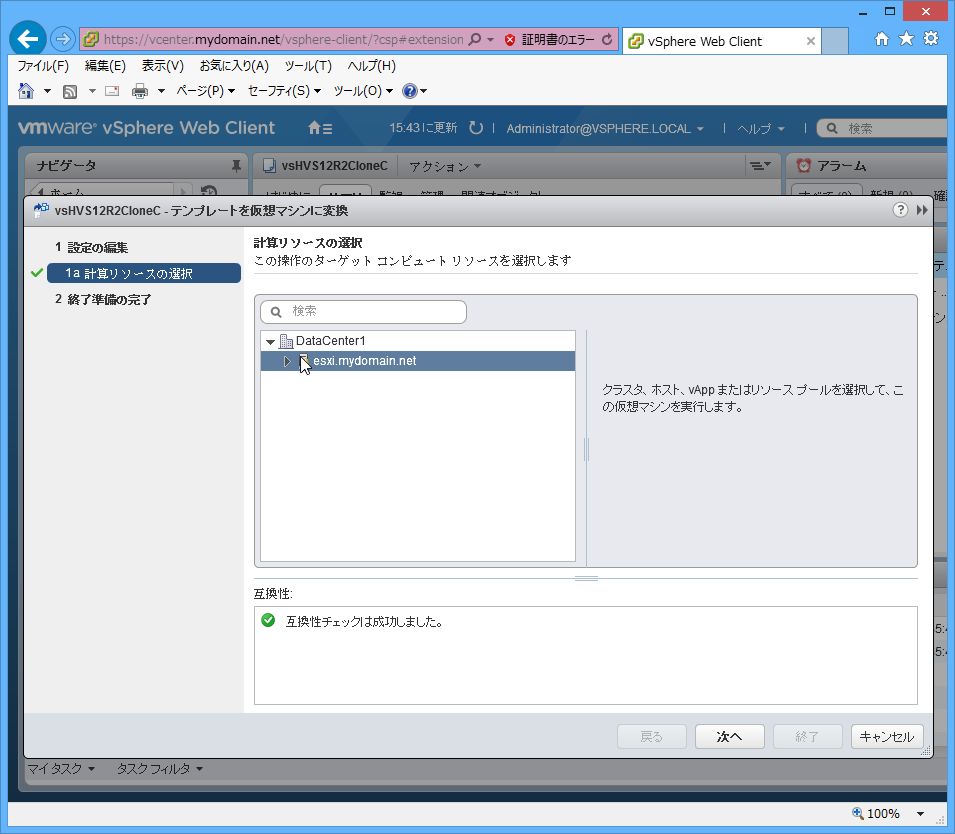Click the vSphere refresh icon next to 15:43

[476, 128]
